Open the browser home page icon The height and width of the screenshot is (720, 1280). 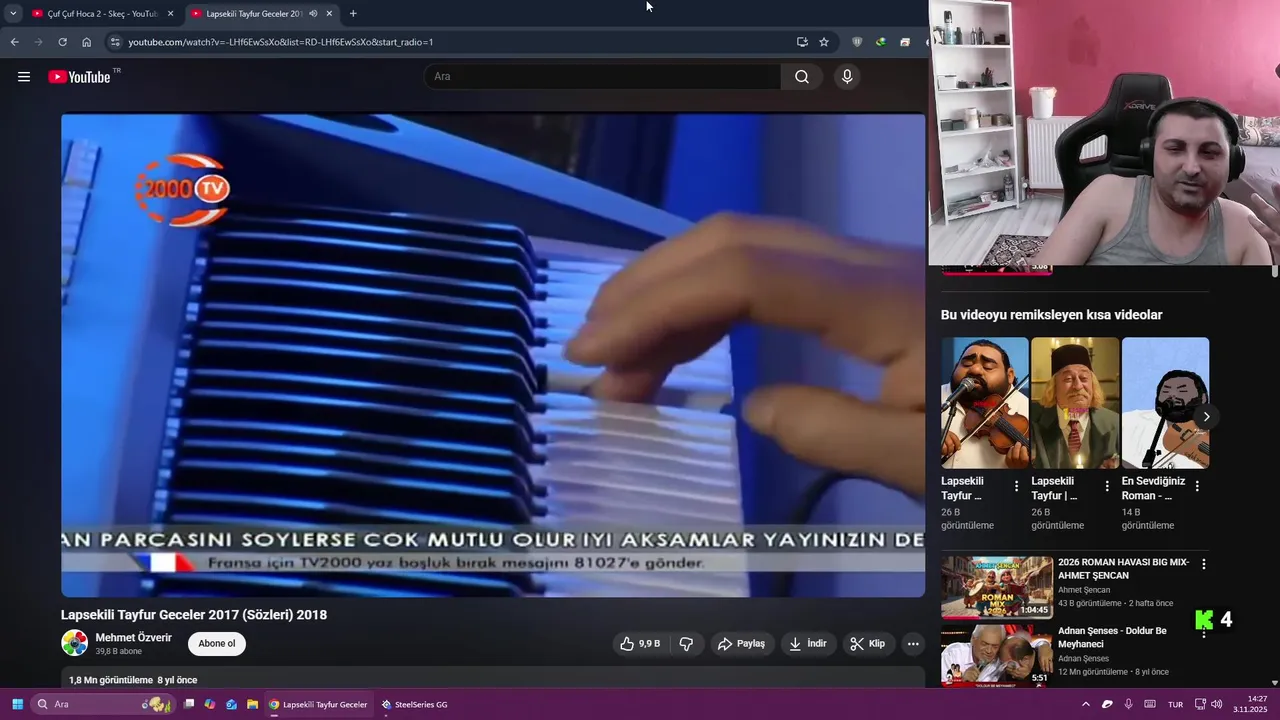point(87,42)
